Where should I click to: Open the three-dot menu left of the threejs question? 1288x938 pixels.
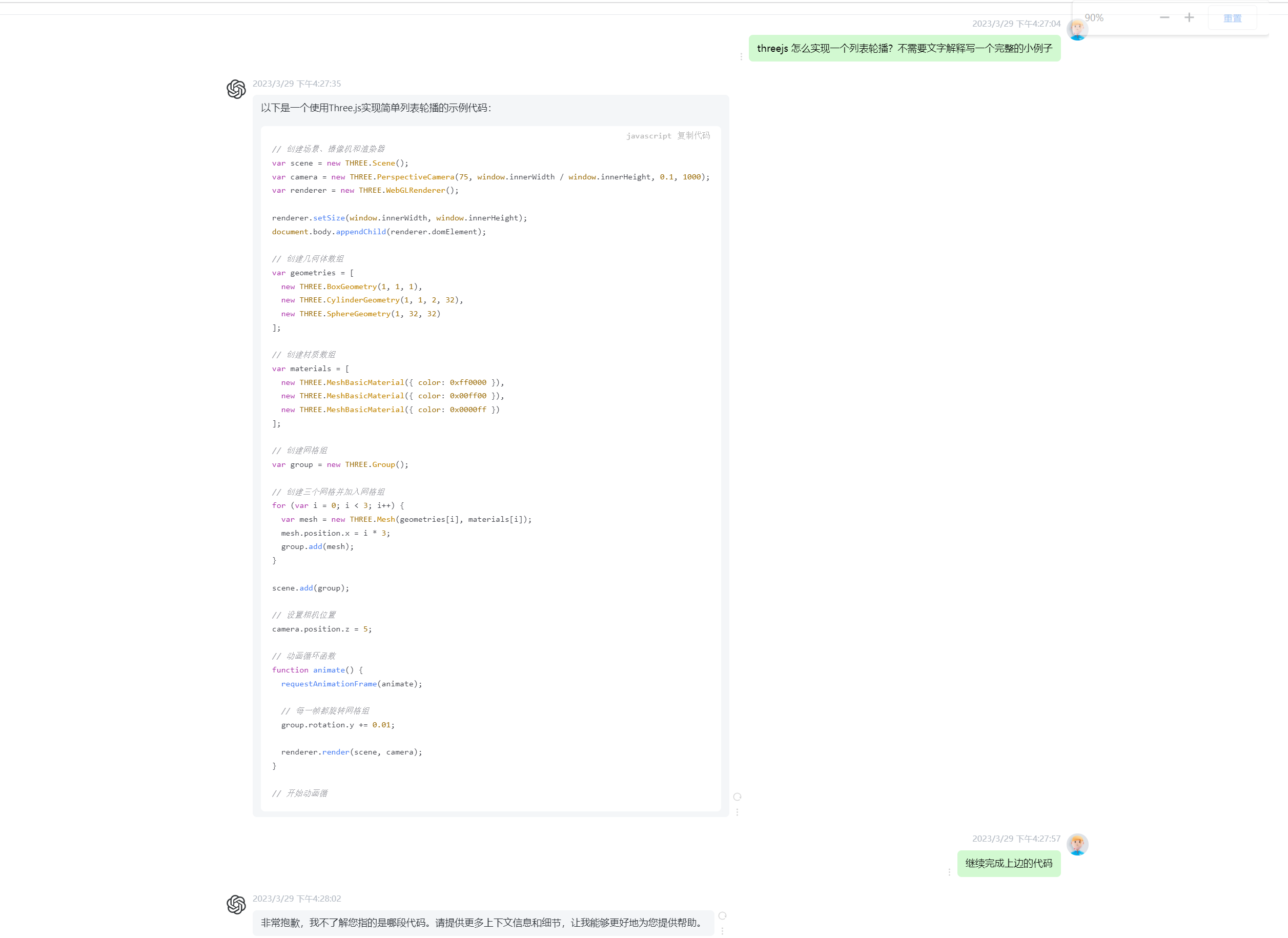(x=742, y=56)
